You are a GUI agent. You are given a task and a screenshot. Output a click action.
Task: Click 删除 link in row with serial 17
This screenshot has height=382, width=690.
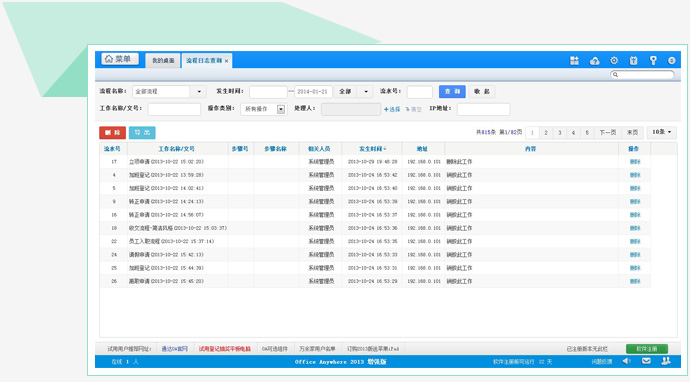635,162
